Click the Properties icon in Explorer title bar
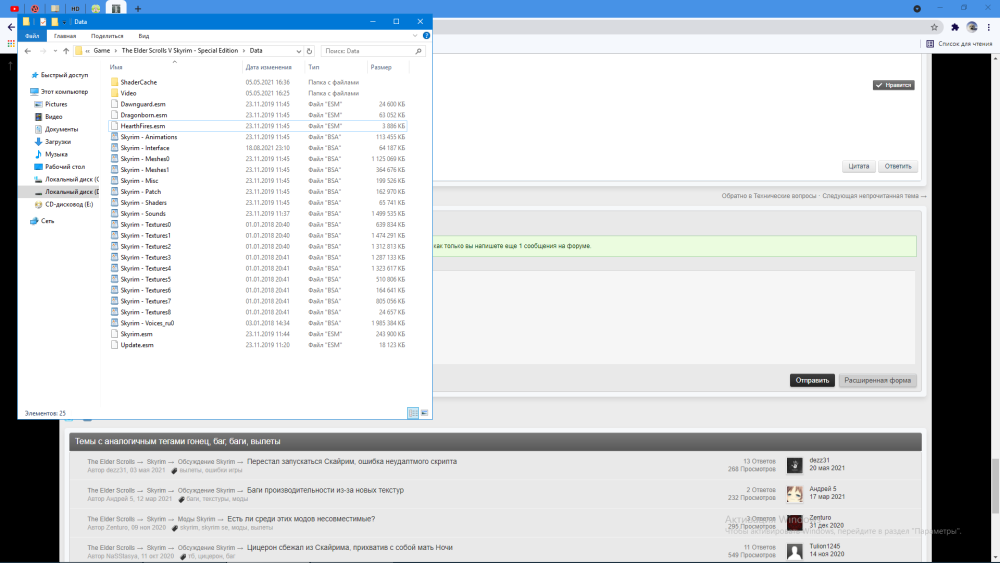The width and height of the screenshot is (1000, 563). [x=43, y=22]
